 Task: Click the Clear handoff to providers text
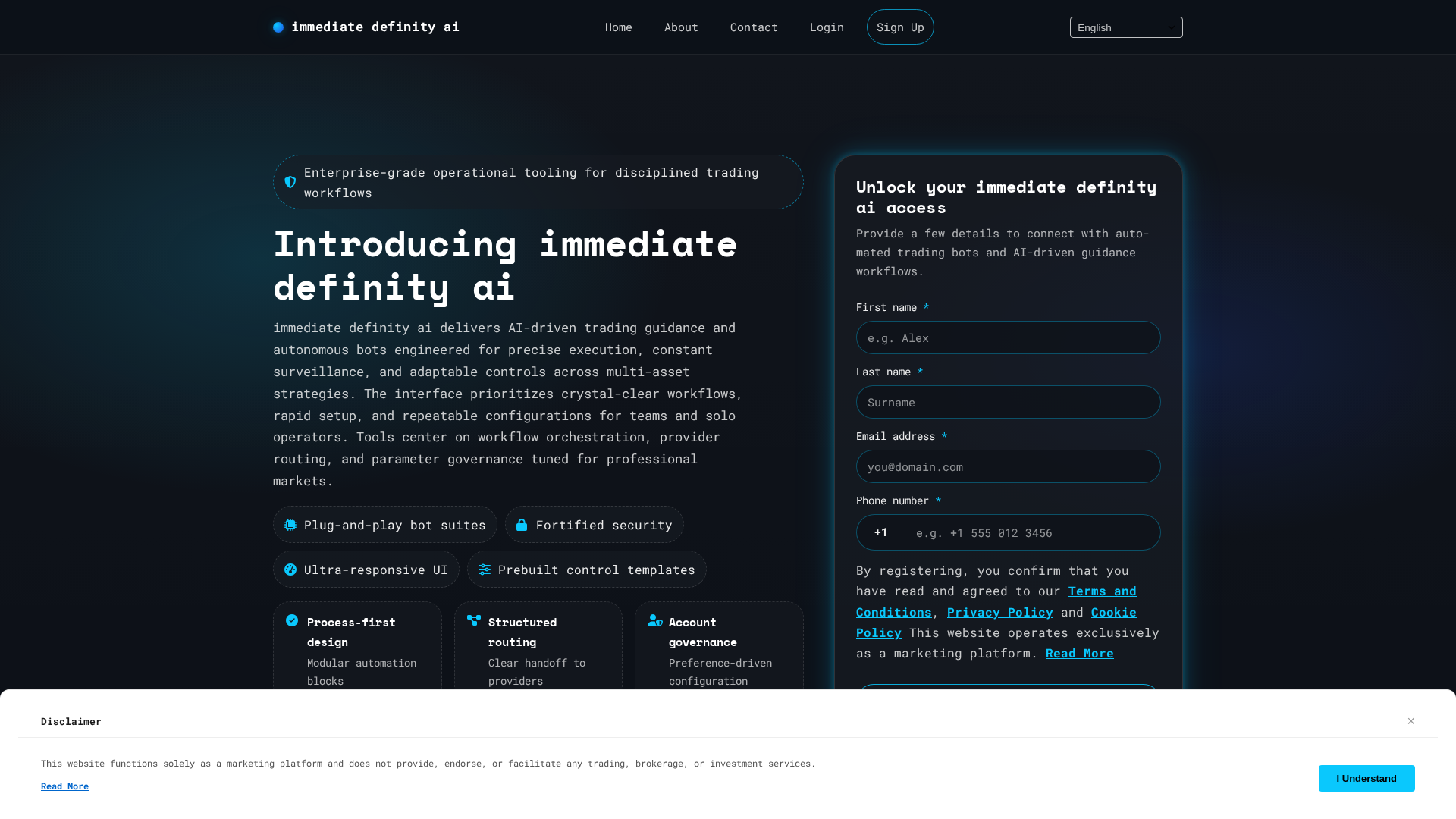[x=537, y=672]
